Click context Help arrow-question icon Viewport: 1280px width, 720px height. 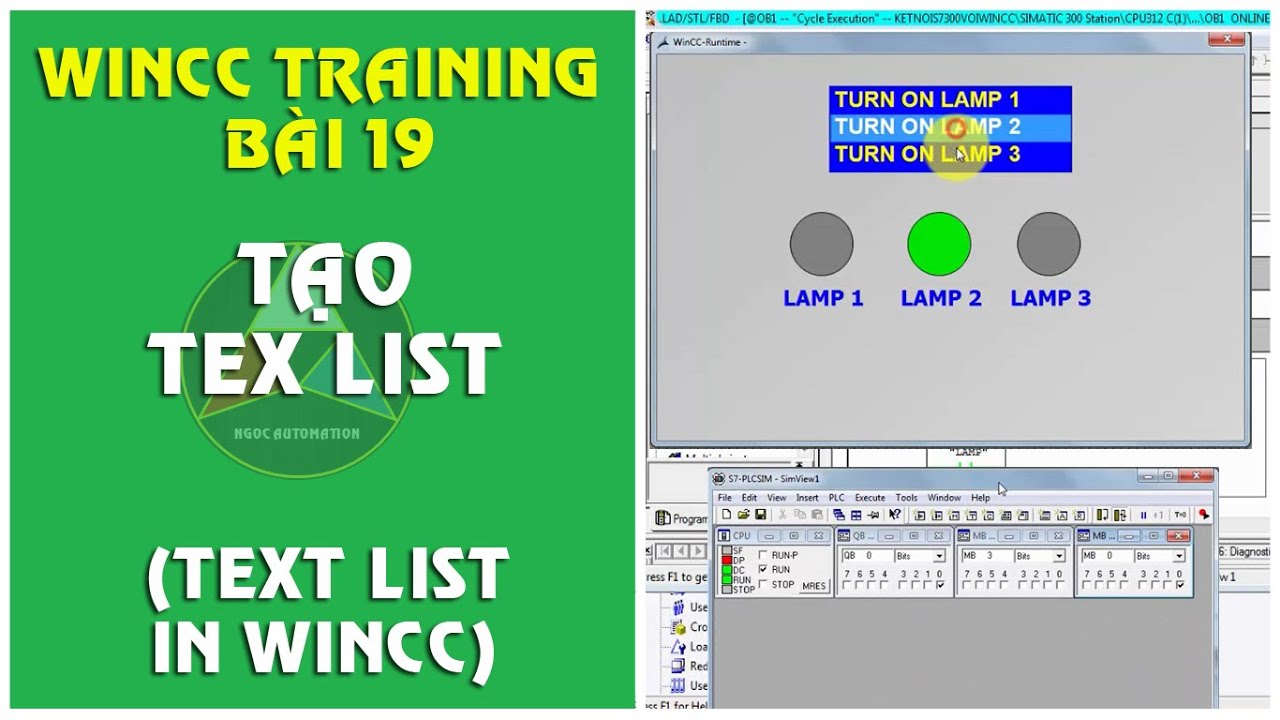[x=894, y=514]
